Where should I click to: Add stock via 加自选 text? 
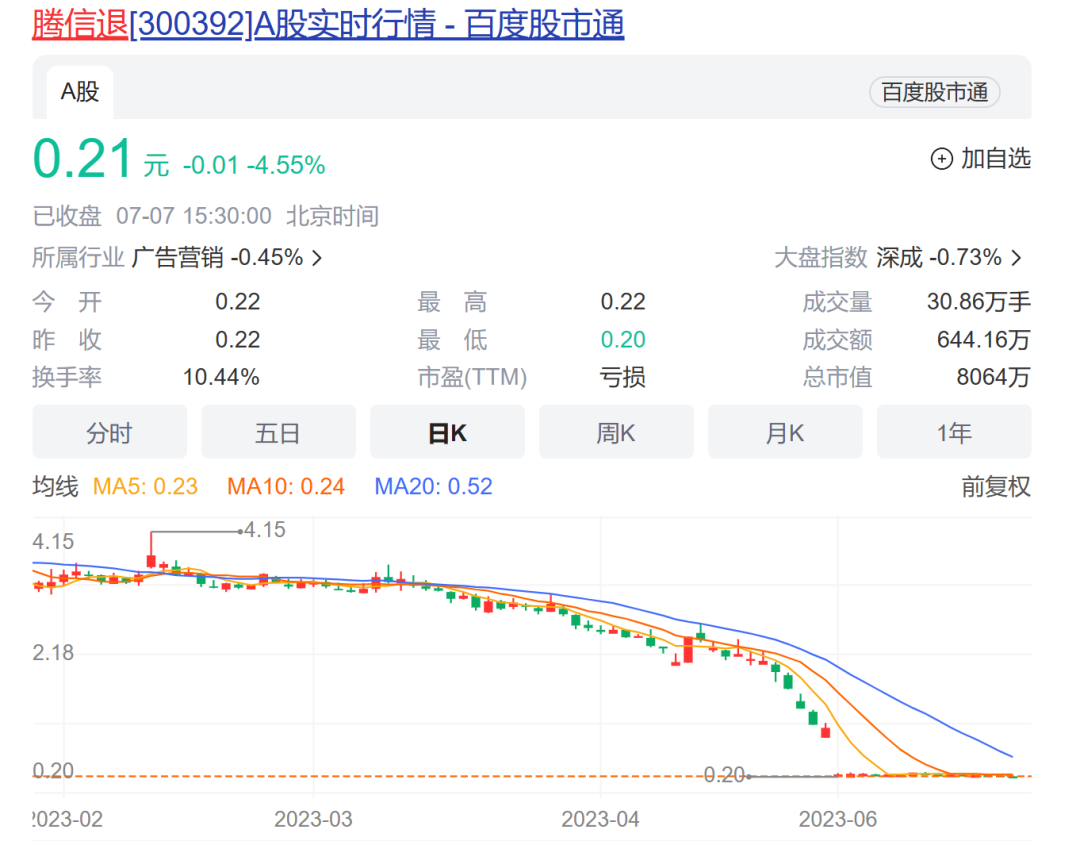point(995,159)
